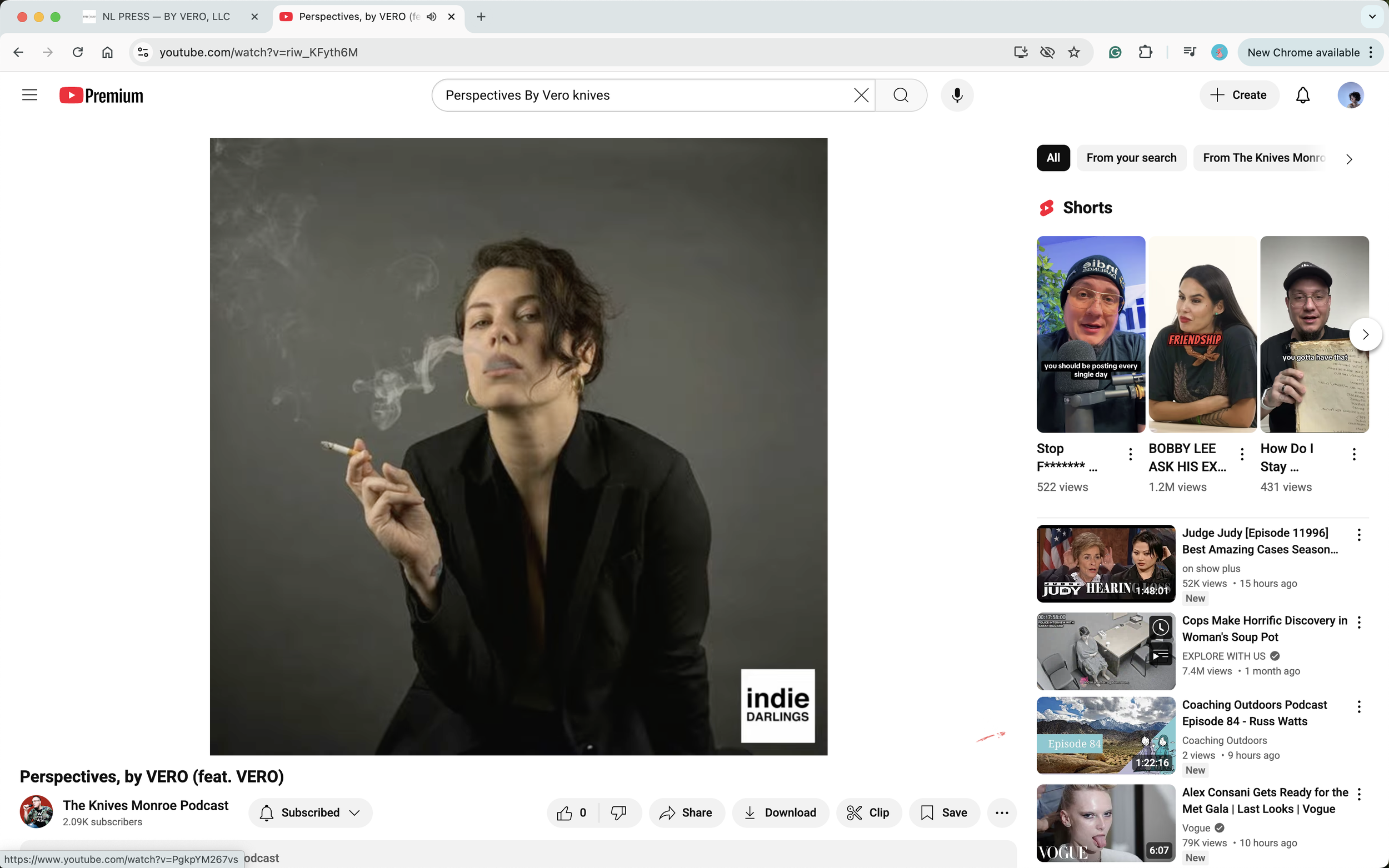Open The Knives Monroe Podcast channel

coord(145,805)
